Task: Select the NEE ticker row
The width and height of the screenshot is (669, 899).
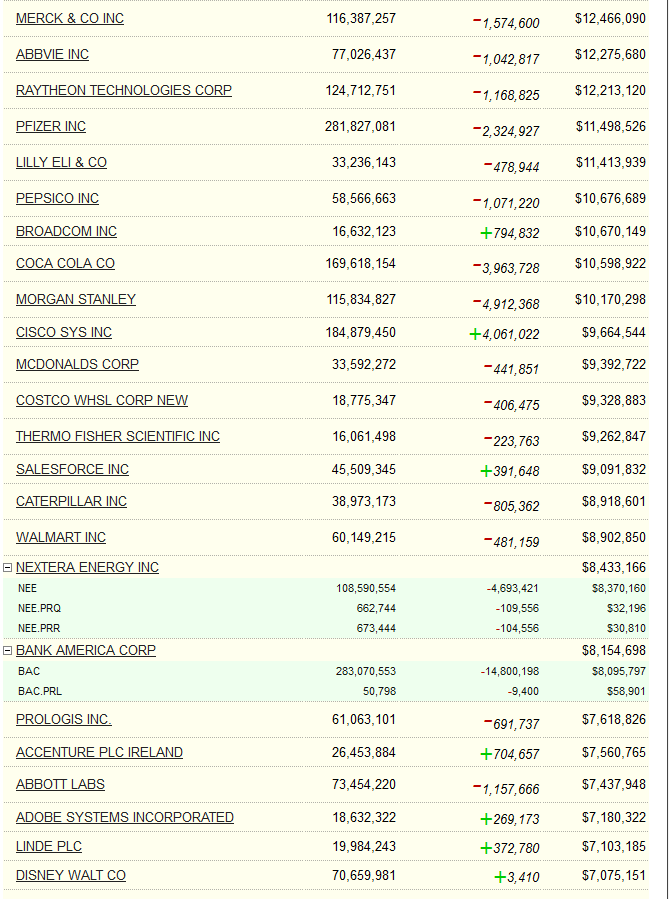Action: (x=326, y=588)
